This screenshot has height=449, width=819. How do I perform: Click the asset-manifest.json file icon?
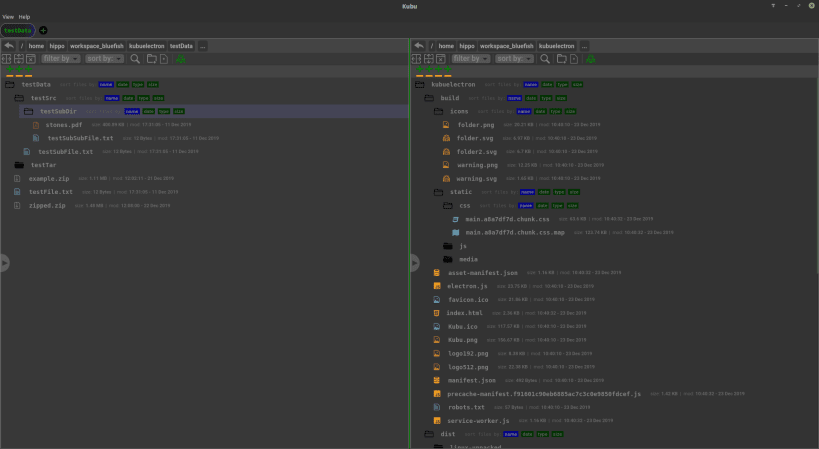tap(437, 273)
